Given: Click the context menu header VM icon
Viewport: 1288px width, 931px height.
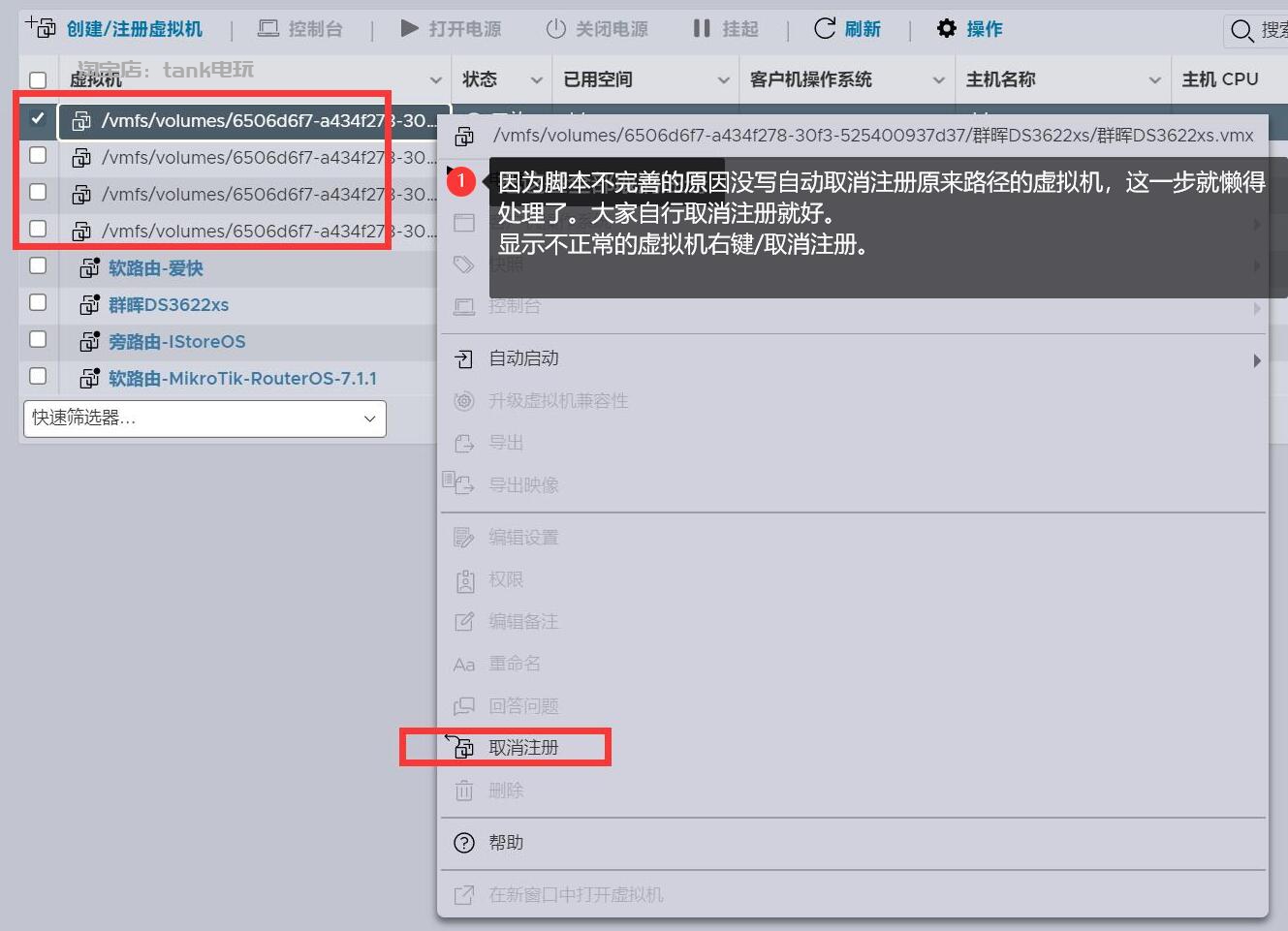Looking at the screenshot, I should pos(464,137).
